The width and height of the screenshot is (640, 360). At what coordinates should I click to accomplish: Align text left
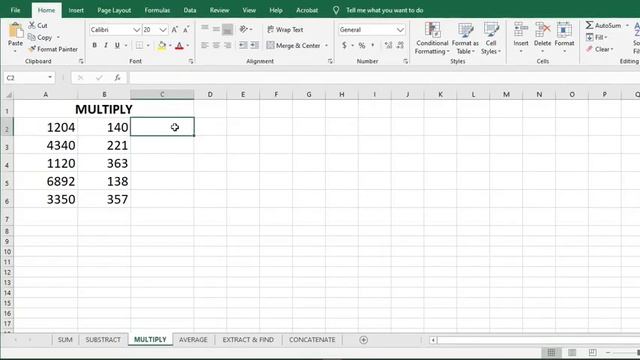pyautogui.click(x=205, y=45)
